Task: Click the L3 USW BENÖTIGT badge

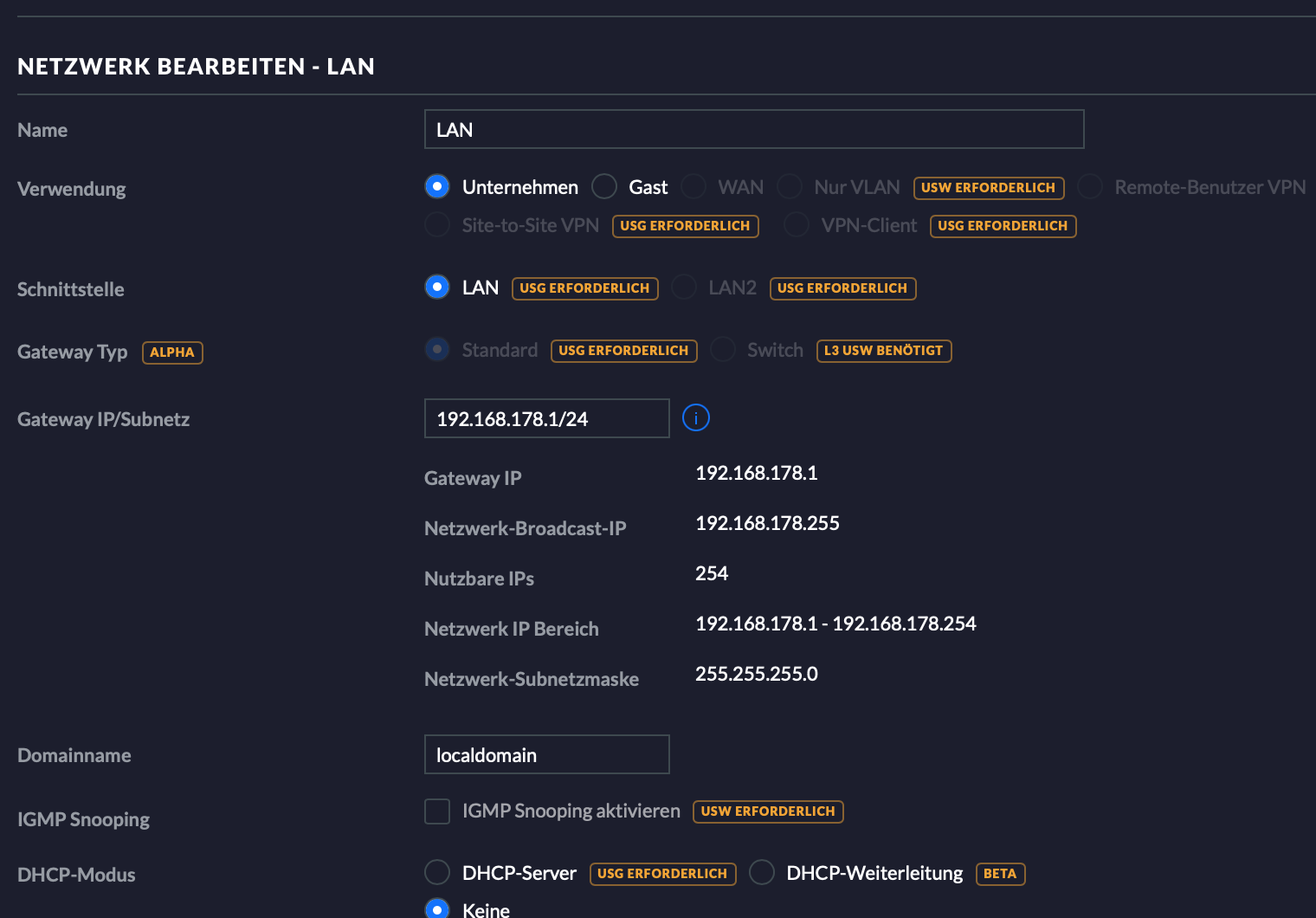Action: coord(884,351)
